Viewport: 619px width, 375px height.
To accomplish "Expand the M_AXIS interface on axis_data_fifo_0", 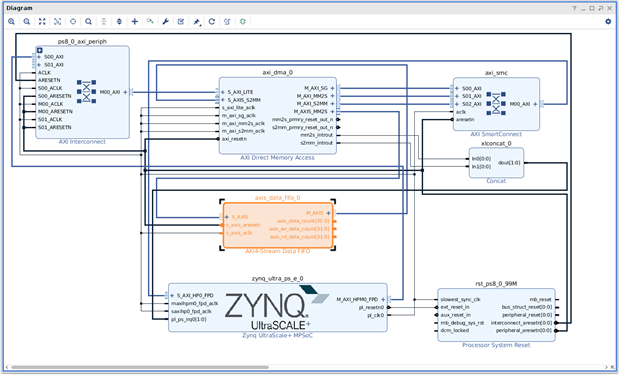I will coord(328,213).
